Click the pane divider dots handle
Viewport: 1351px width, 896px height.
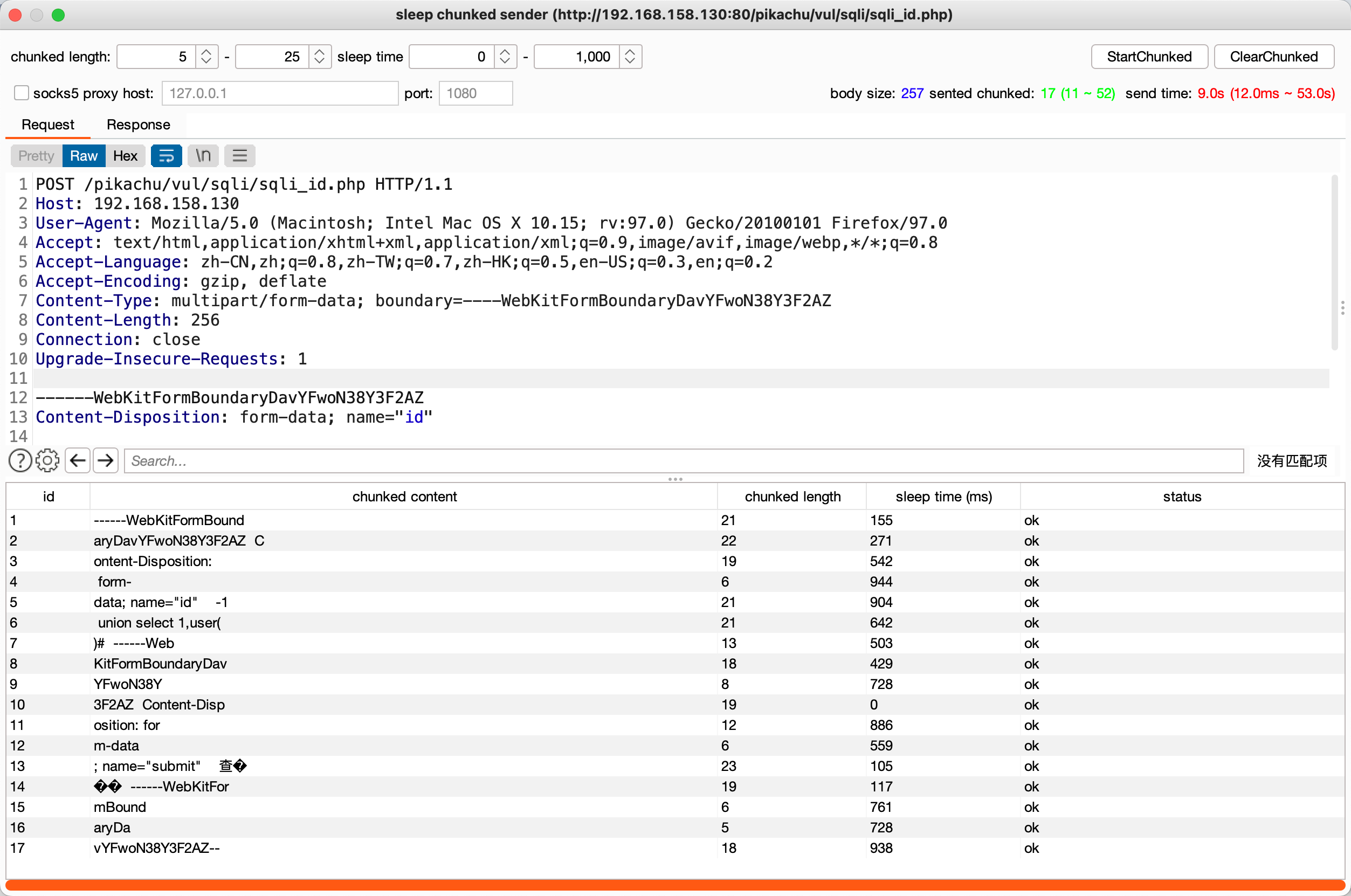pos(675,479)
